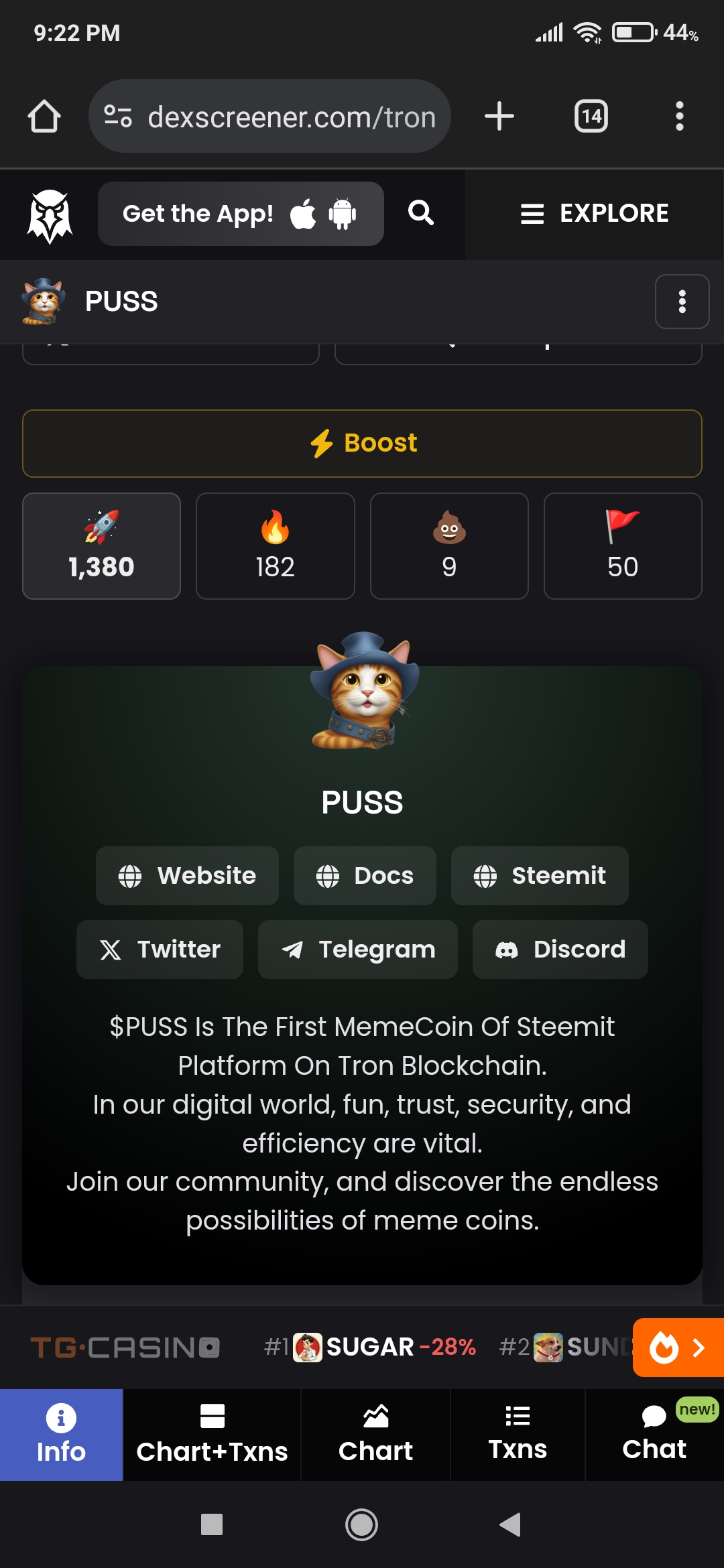The width and height of the screenshot is (724, 1568).
Task: Open the browser three-dot menu
Action: [680, 116]
